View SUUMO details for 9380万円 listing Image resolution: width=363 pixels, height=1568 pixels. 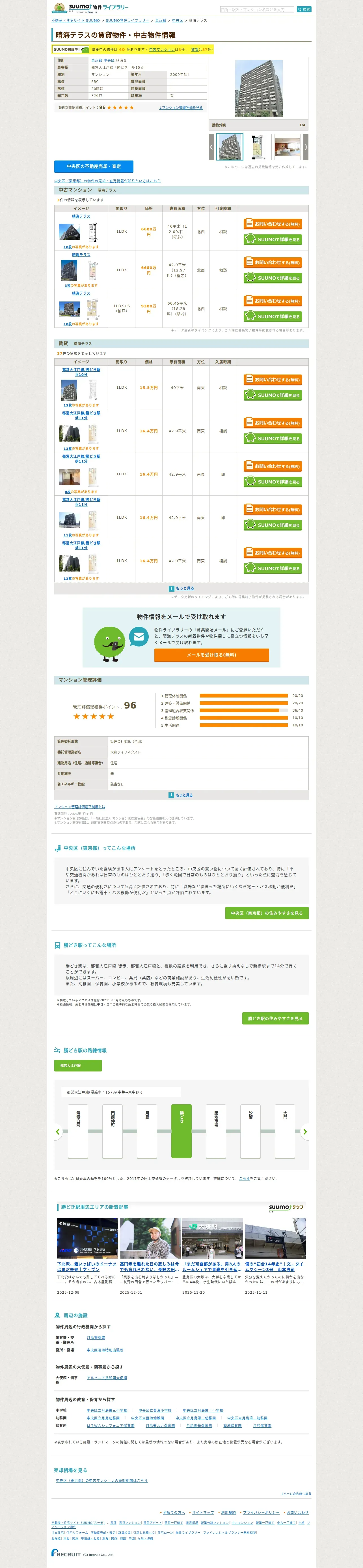click(x=273, y=316)
